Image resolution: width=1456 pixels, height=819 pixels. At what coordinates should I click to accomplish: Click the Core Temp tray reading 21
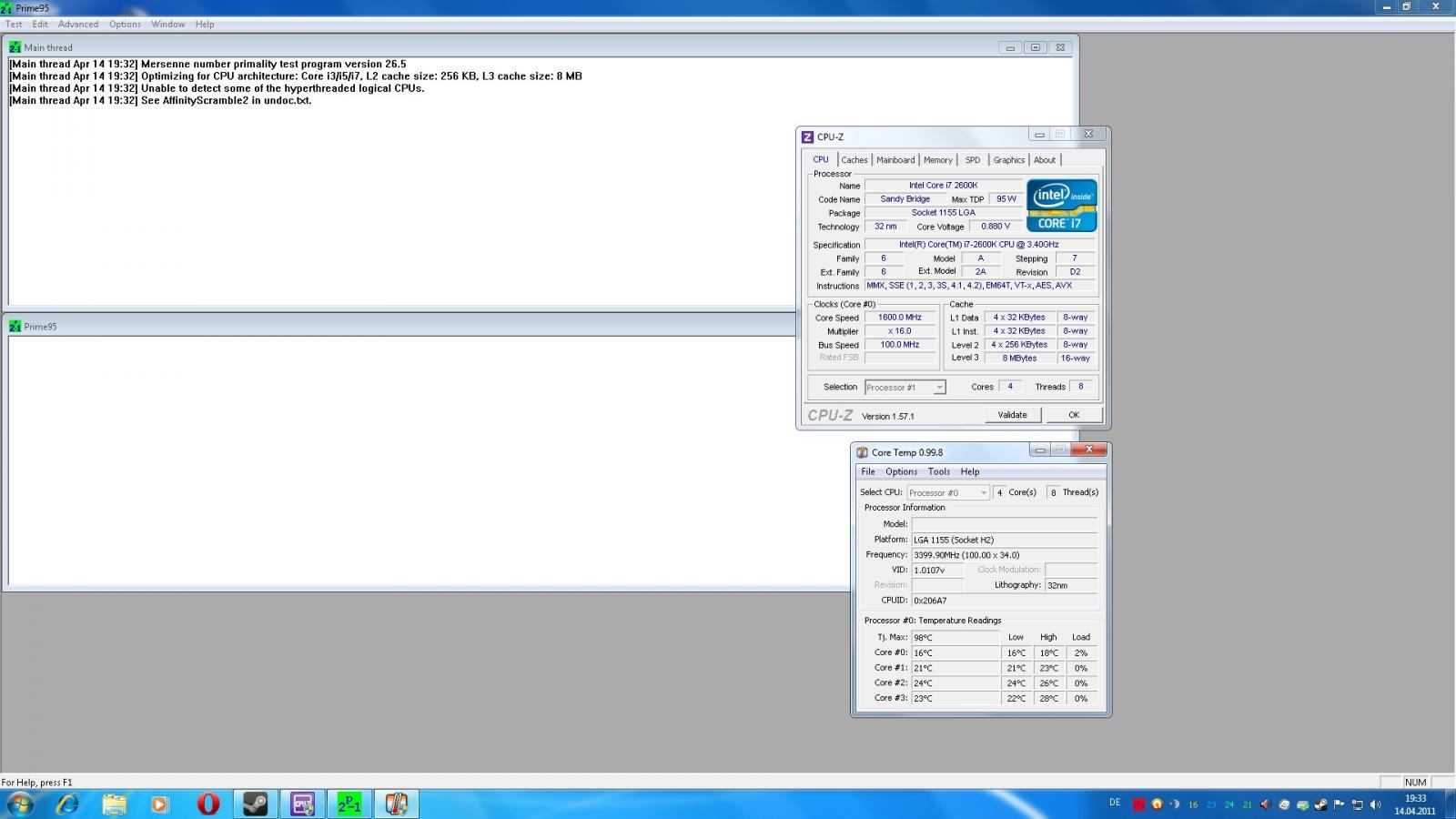click(x=1248, y=804)
